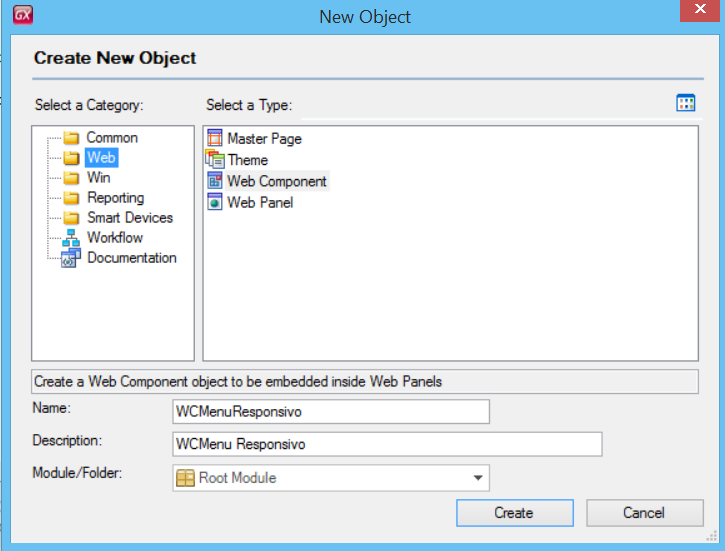Toggle the view mode icon beside Select a Type

tap(685, 103)
